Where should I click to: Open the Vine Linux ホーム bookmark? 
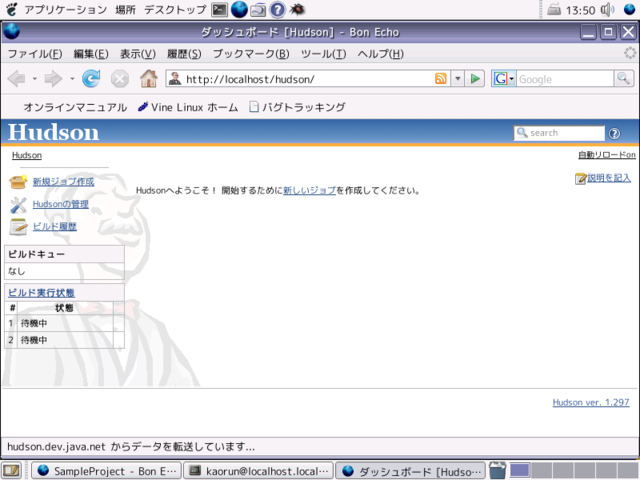188,107
